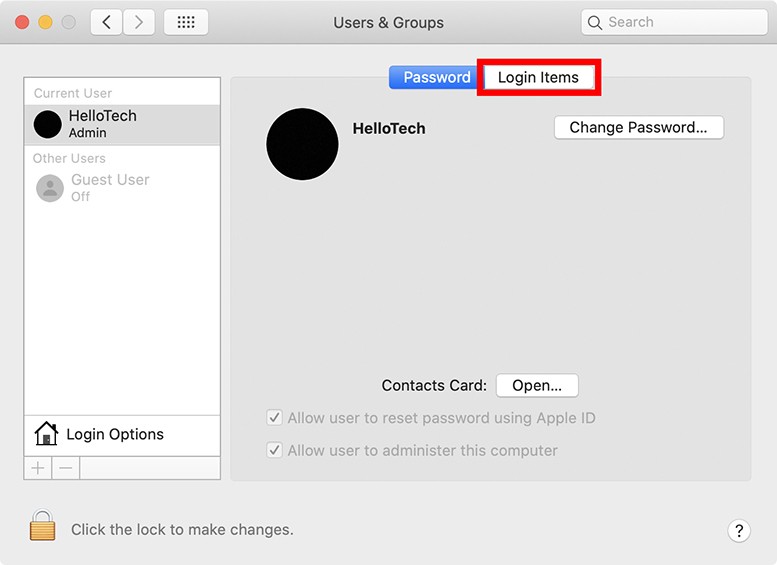Click the HelloTech large profile picture
Image resolution: width=777 pixels, height=565 pixels.
302,145
